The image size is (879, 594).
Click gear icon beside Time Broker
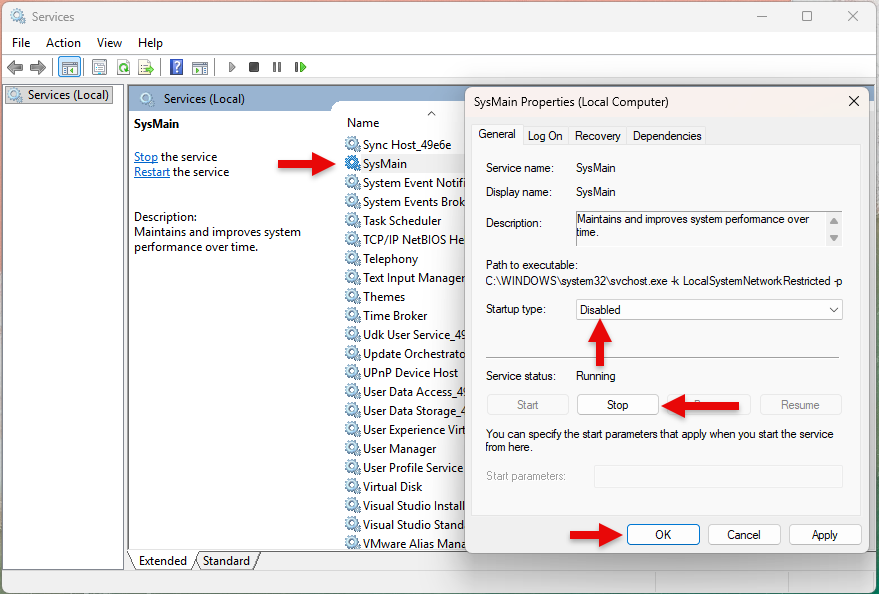353,315
